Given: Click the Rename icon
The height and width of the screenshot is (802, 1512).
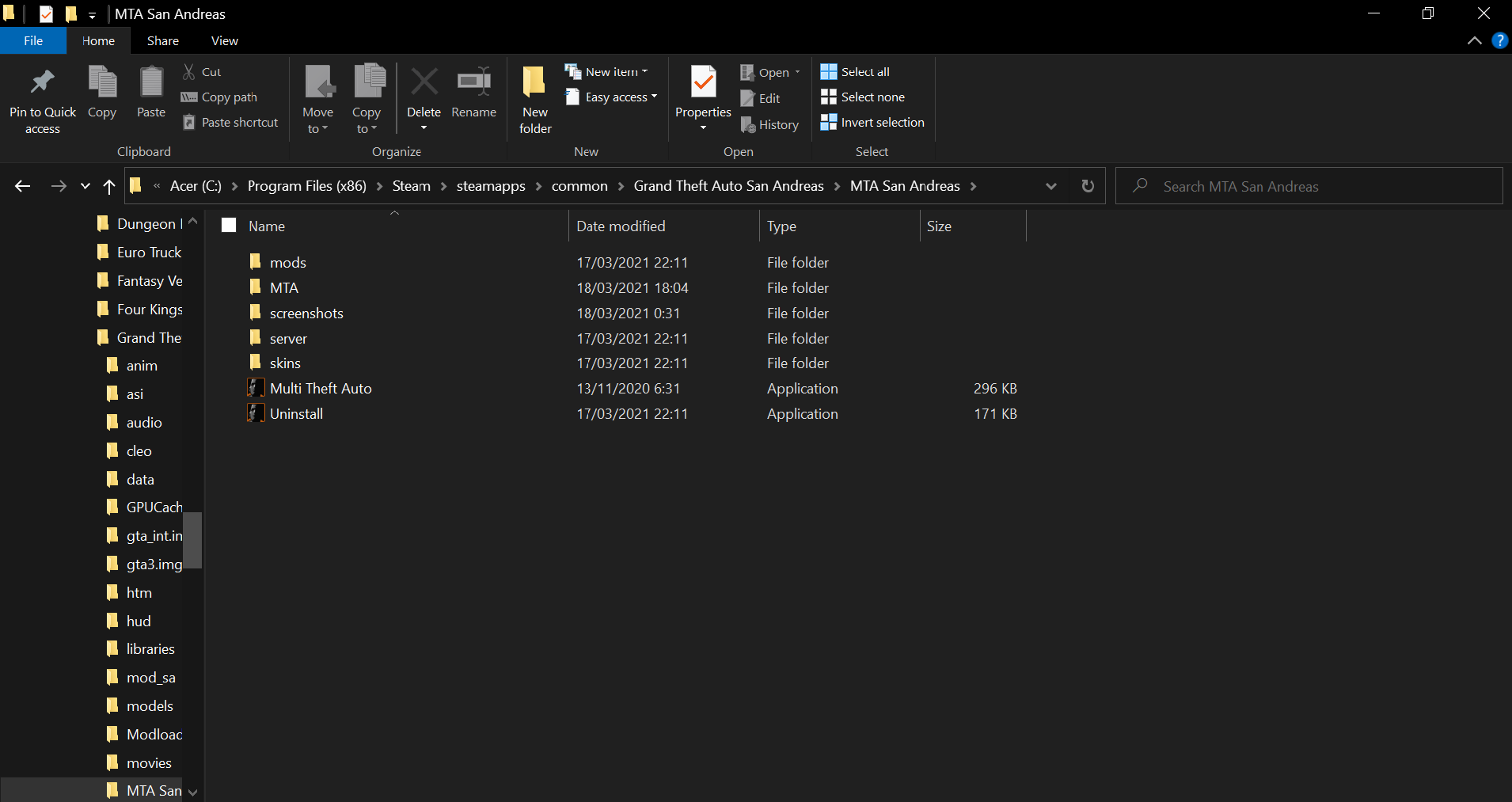Looking at the screenshot, I should [474, 82].
